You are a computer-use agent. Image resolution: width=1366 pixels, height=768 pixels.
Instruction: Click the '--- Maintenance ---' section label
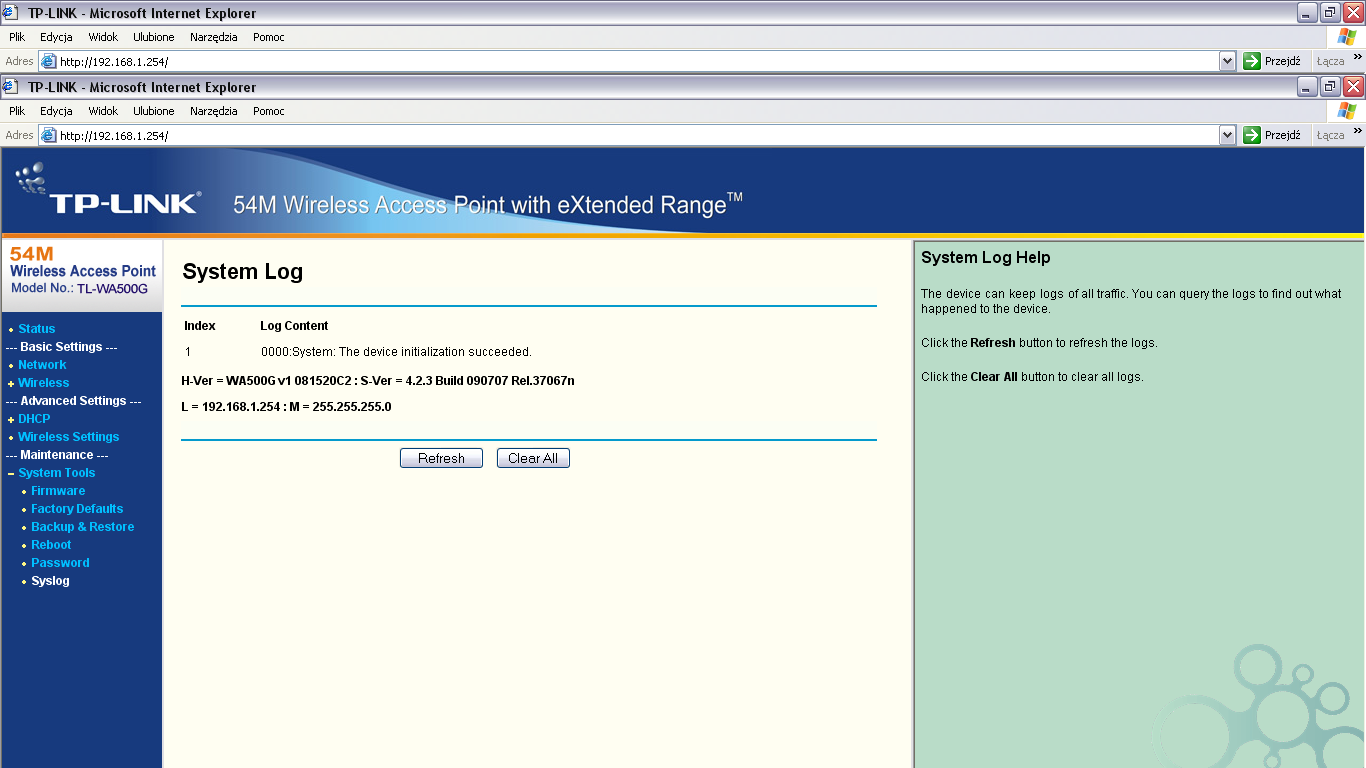pos(57,455)
